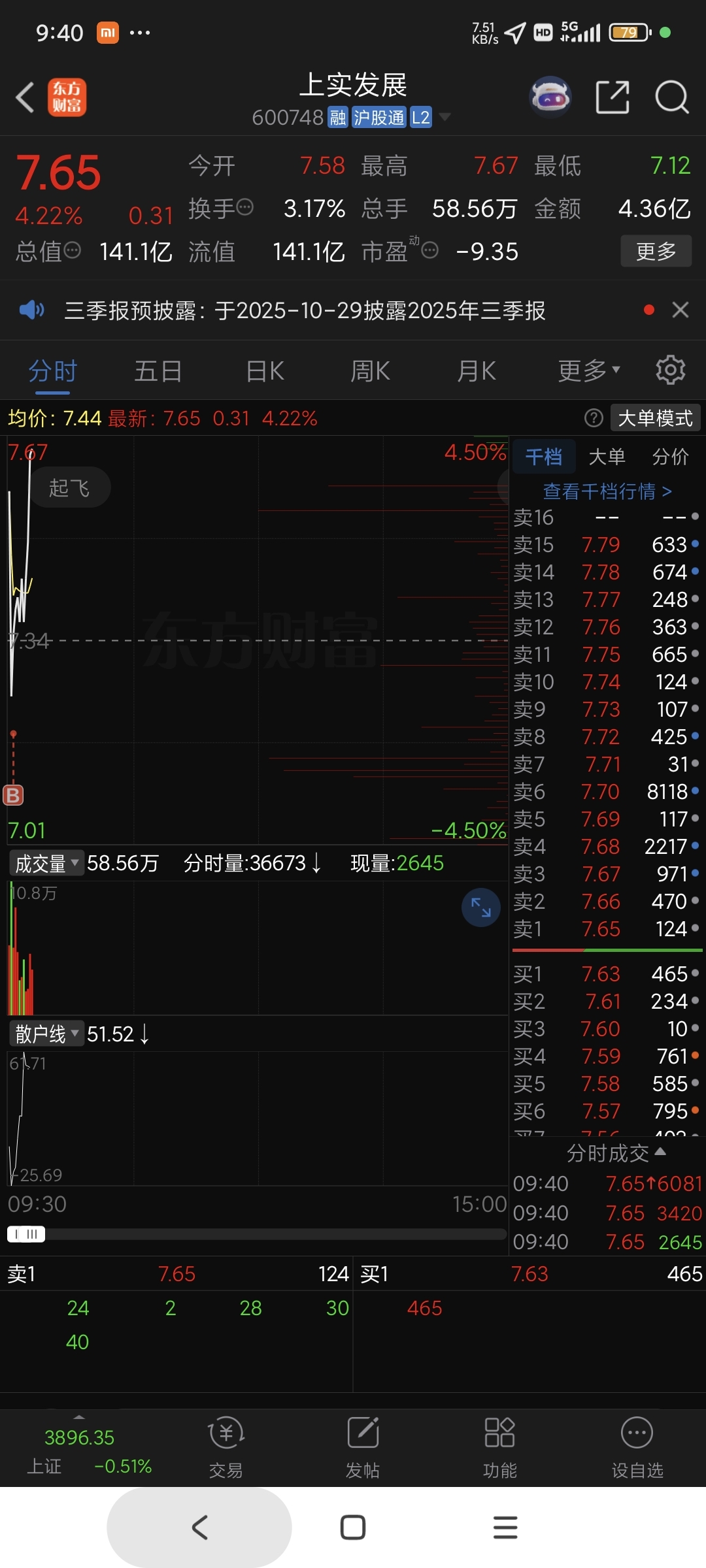Tap help question mark beside 大单模式

point(594,418)
